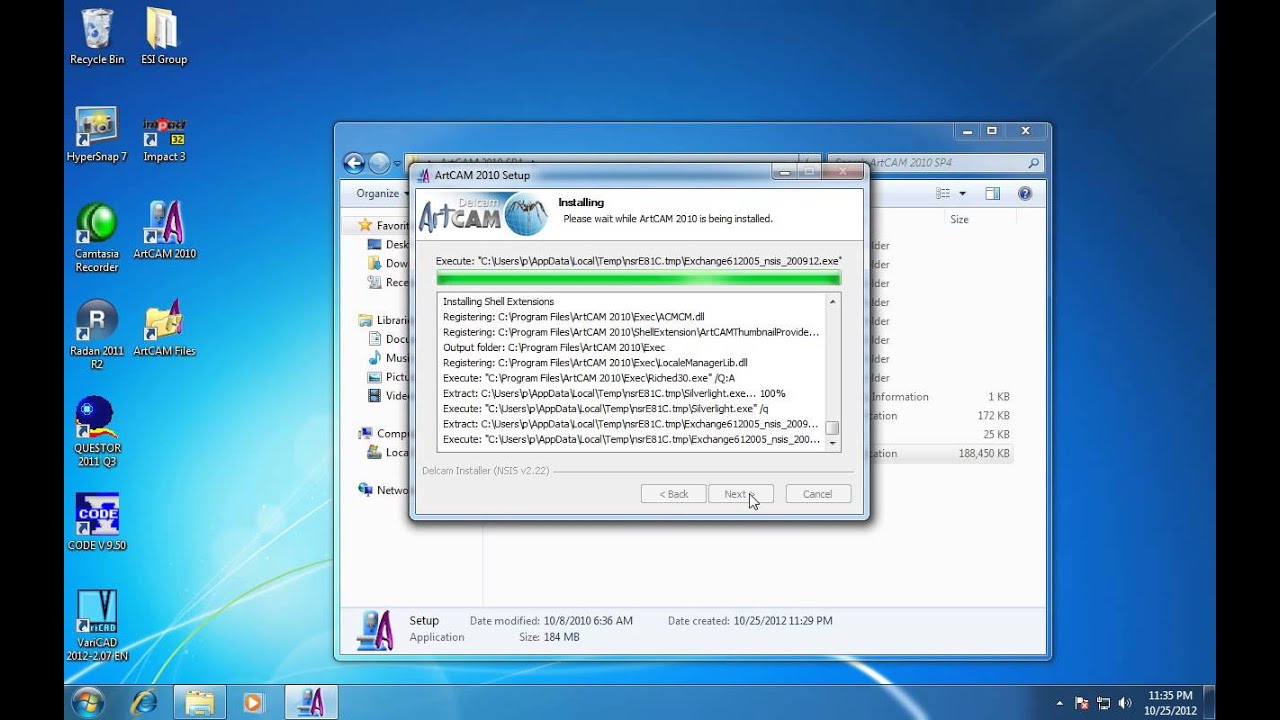Click Delcam ArtCAM logo banner
The width and height of the screenshot is (1280, 720).
tap(483, 214)
